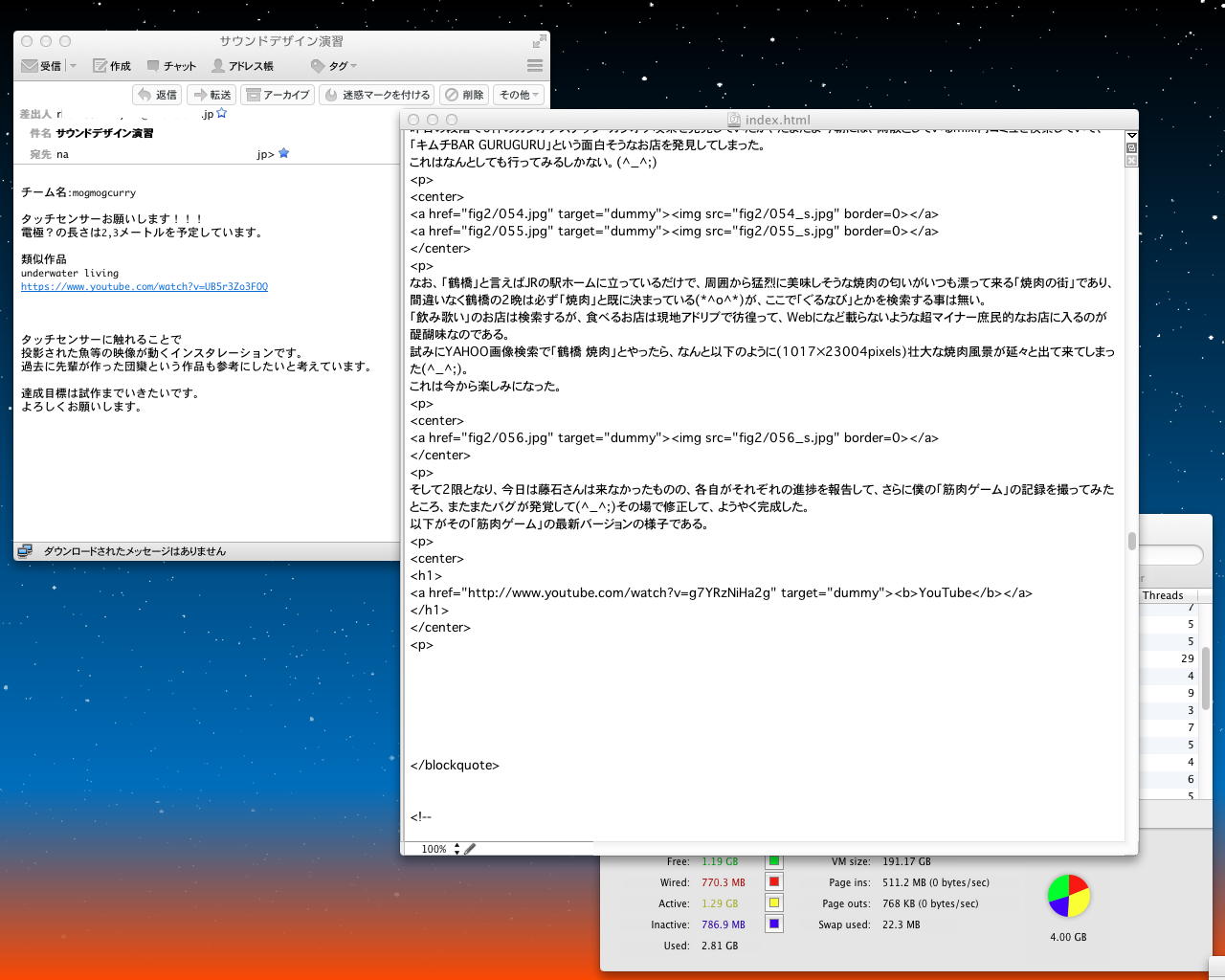Click the blue Inactive memory color swatch
1225x980 pixels.
click(774, 924)
